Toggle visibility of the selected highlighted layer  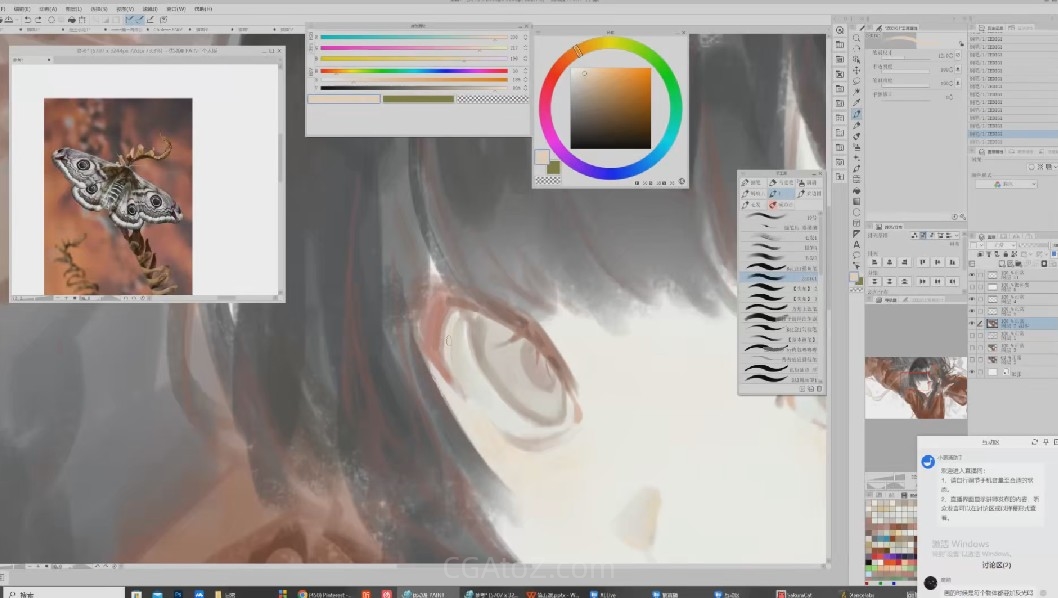(972, 324)
